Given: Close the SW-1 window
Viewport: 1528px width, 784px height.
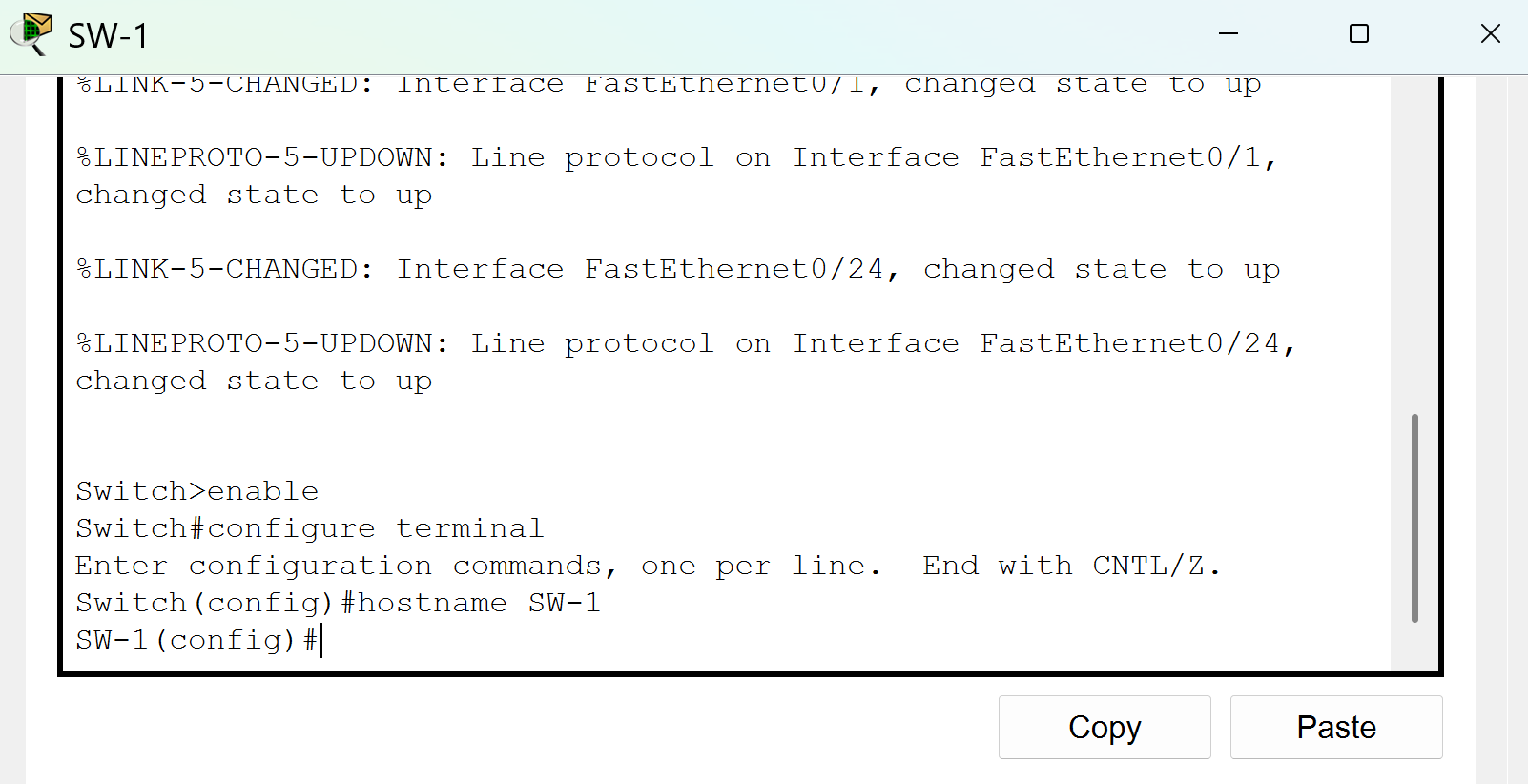Looking at the screenshot, I should click(x=1491, y=34).
